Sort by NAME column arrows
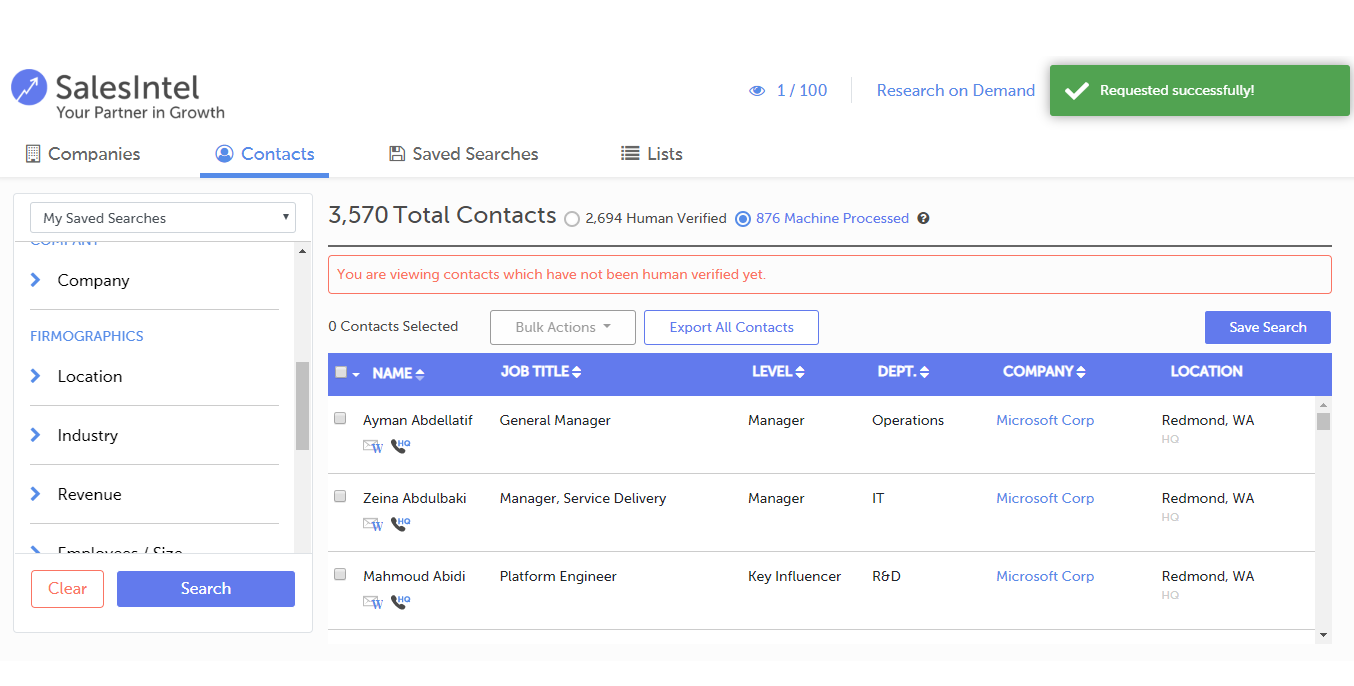1354x686 pixels. [420, 373]
